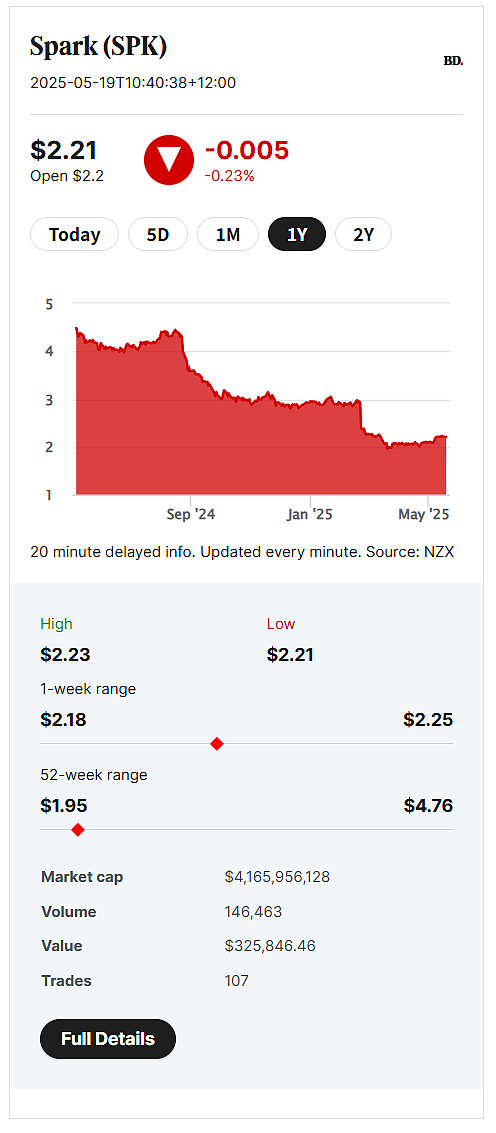Click the $2.21 current price
The image size is (496, 1133).
click(x=64, y=150)
